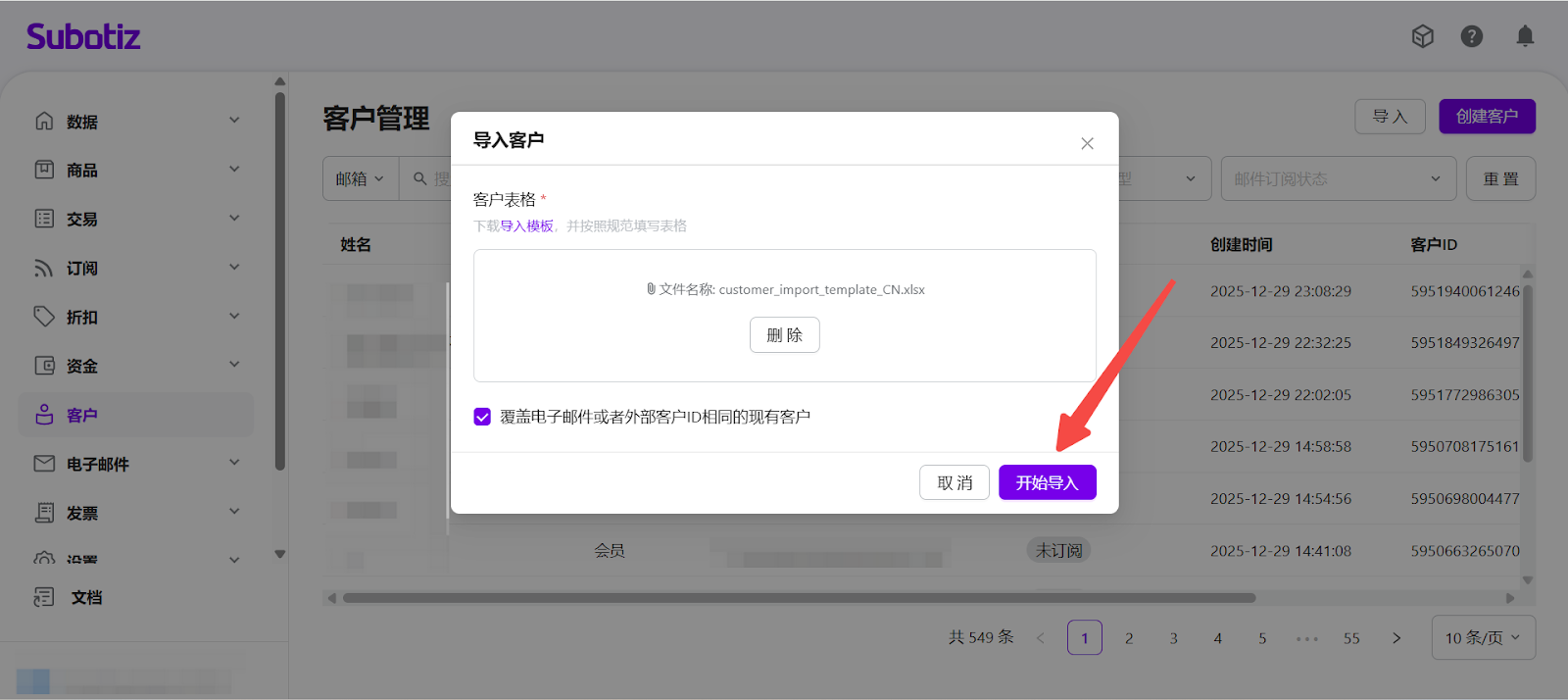The height and width of the screenshot is (700, 1568).
Task: Click the 数据 home icon in sidebar
Action: (x=44, y=121)
